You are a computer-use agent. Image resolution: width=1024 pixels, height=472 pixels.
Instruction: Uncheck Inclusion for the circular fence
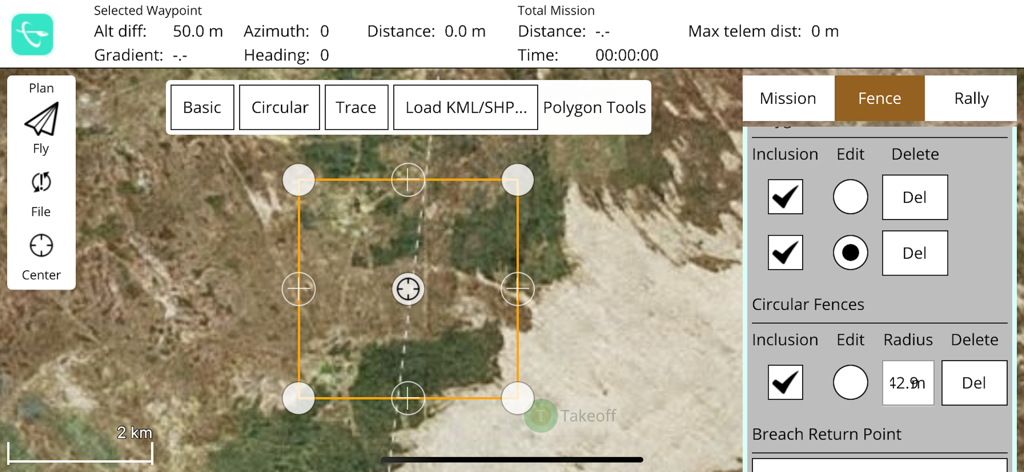pos(786,383)
